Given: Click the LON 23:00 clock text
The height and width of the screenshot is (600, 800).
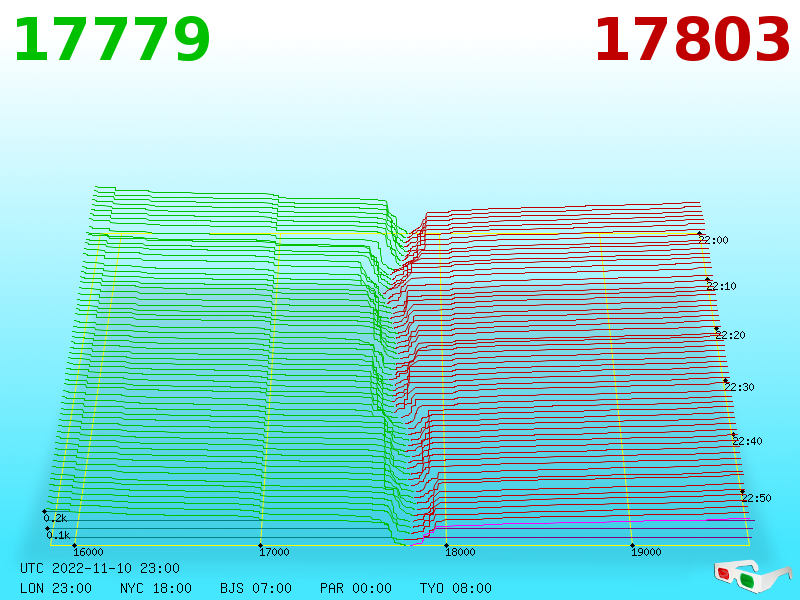Looking at the screenshot, I should click(x=56, y=588).
